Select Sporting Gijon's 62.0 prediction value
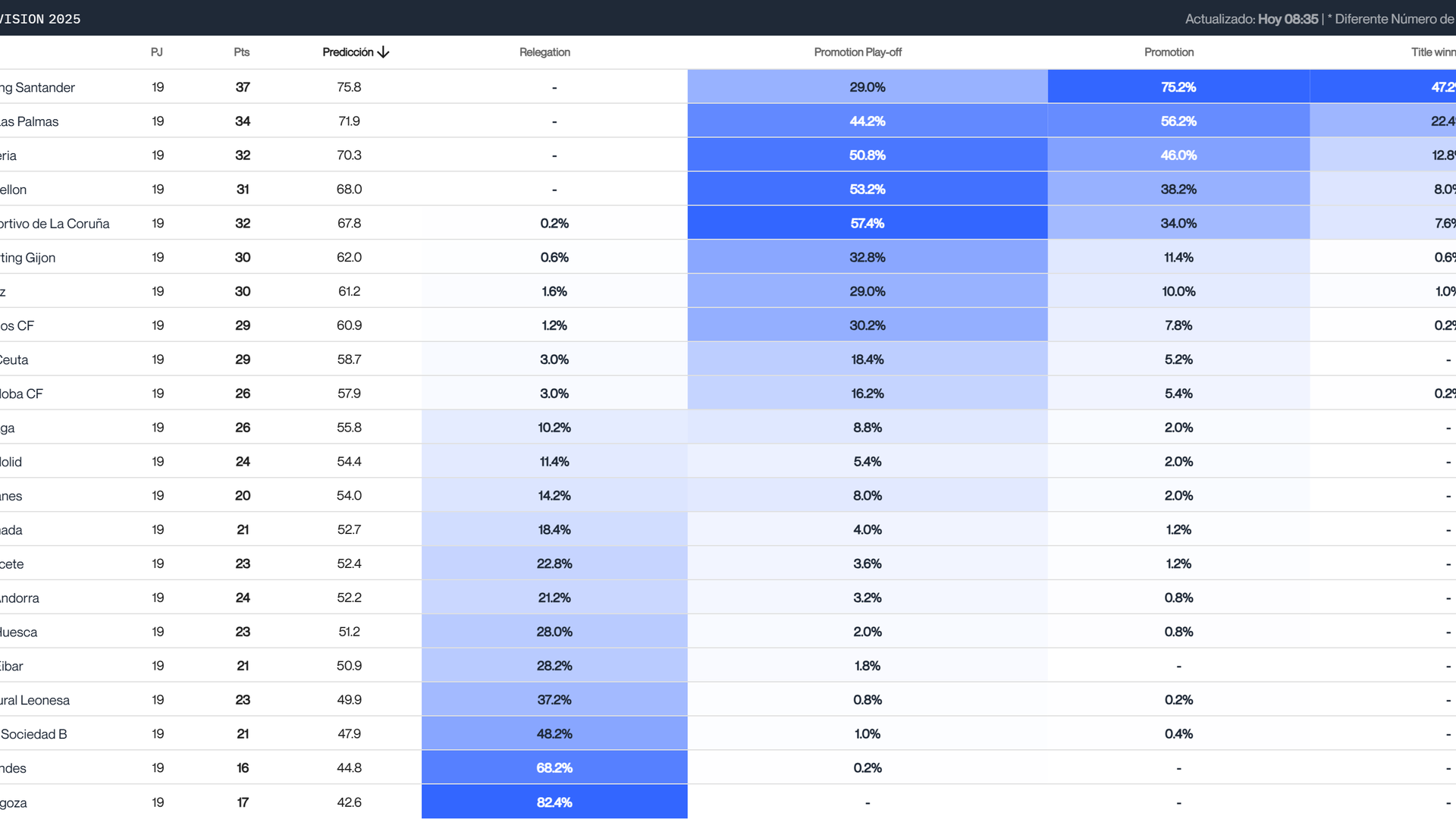The width and height of the screenshot is (1456, 819). pos(349,257)
